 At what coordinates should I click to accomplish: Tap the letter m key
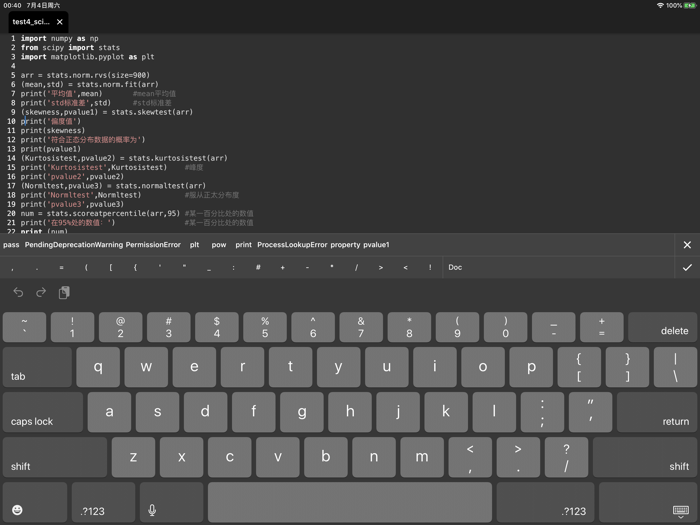[422, 457]
